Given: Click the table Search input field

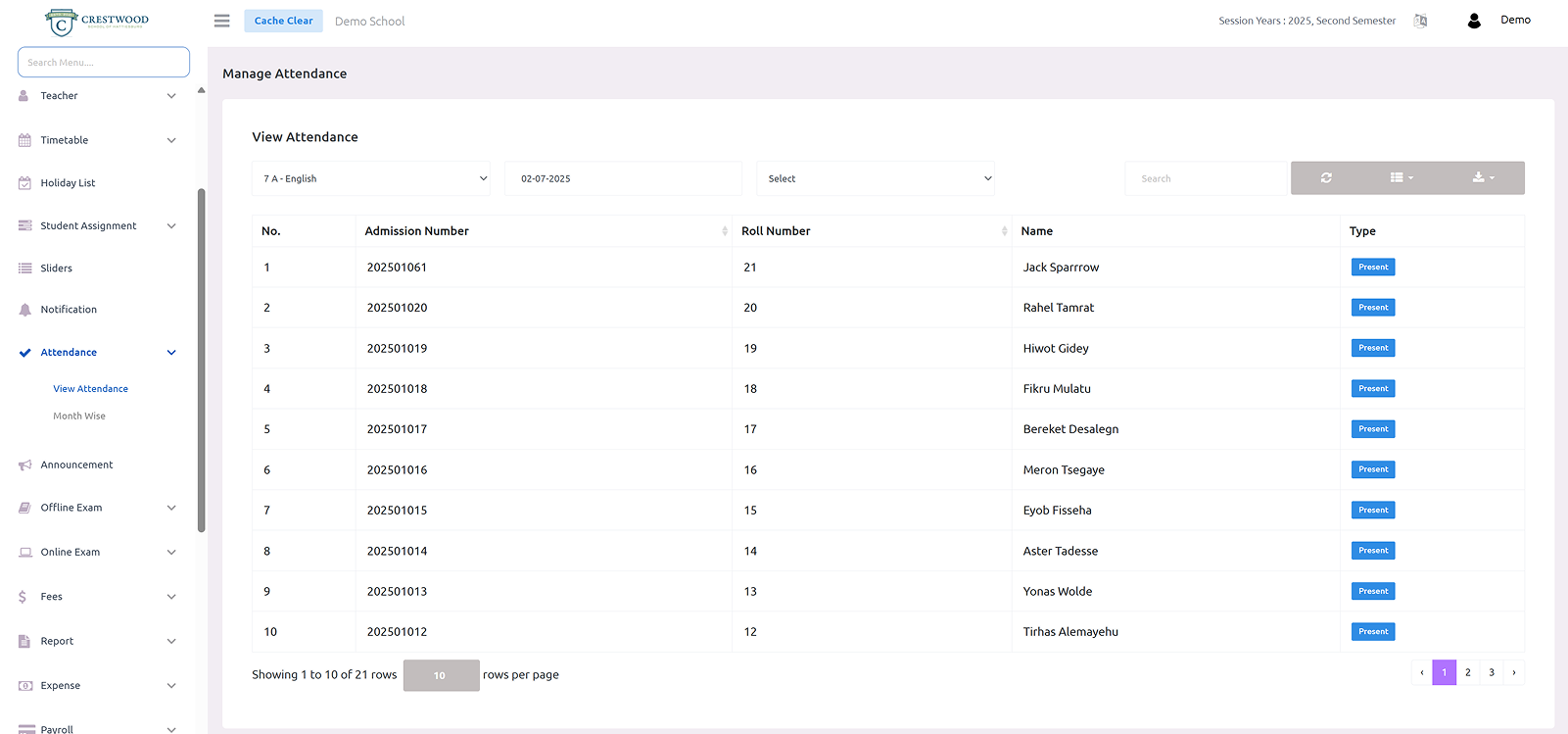Looking at the screenshot, I should pyautogui.click(x=1205, y=178).
